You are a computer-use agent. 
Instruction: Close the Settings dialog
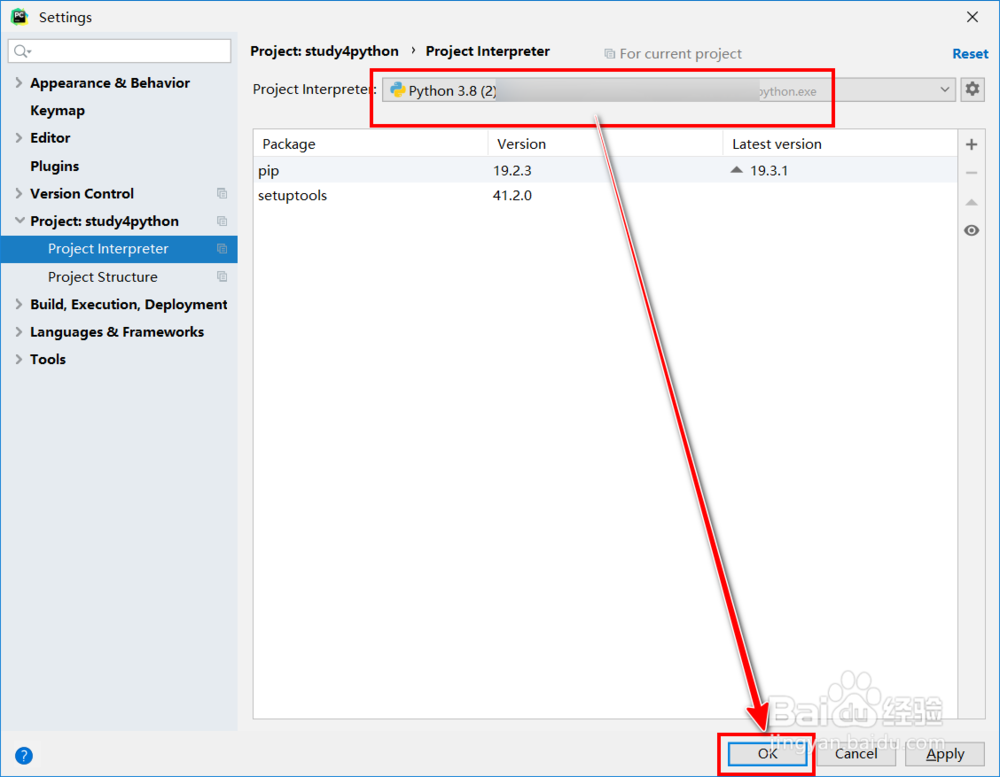[972, 17]
